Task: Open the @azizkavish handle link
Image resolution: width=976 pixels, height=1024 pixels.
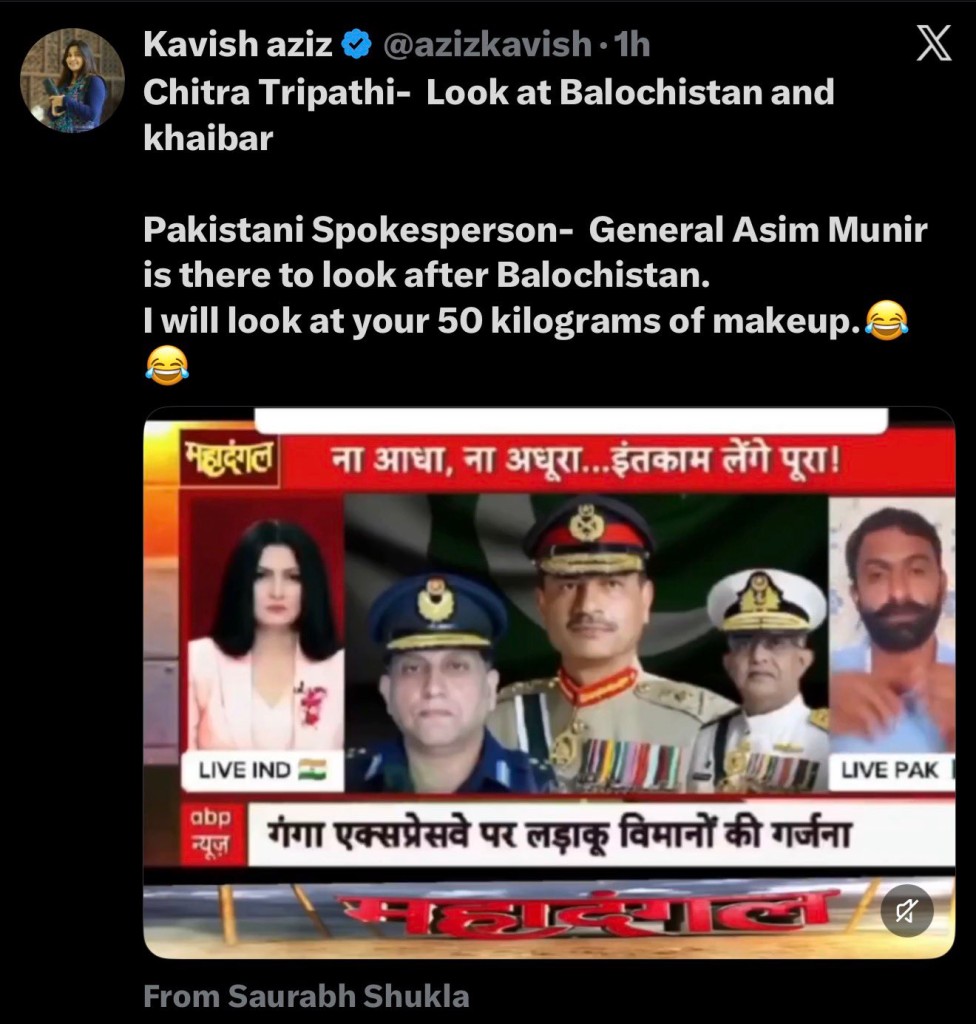Action: 487,44
